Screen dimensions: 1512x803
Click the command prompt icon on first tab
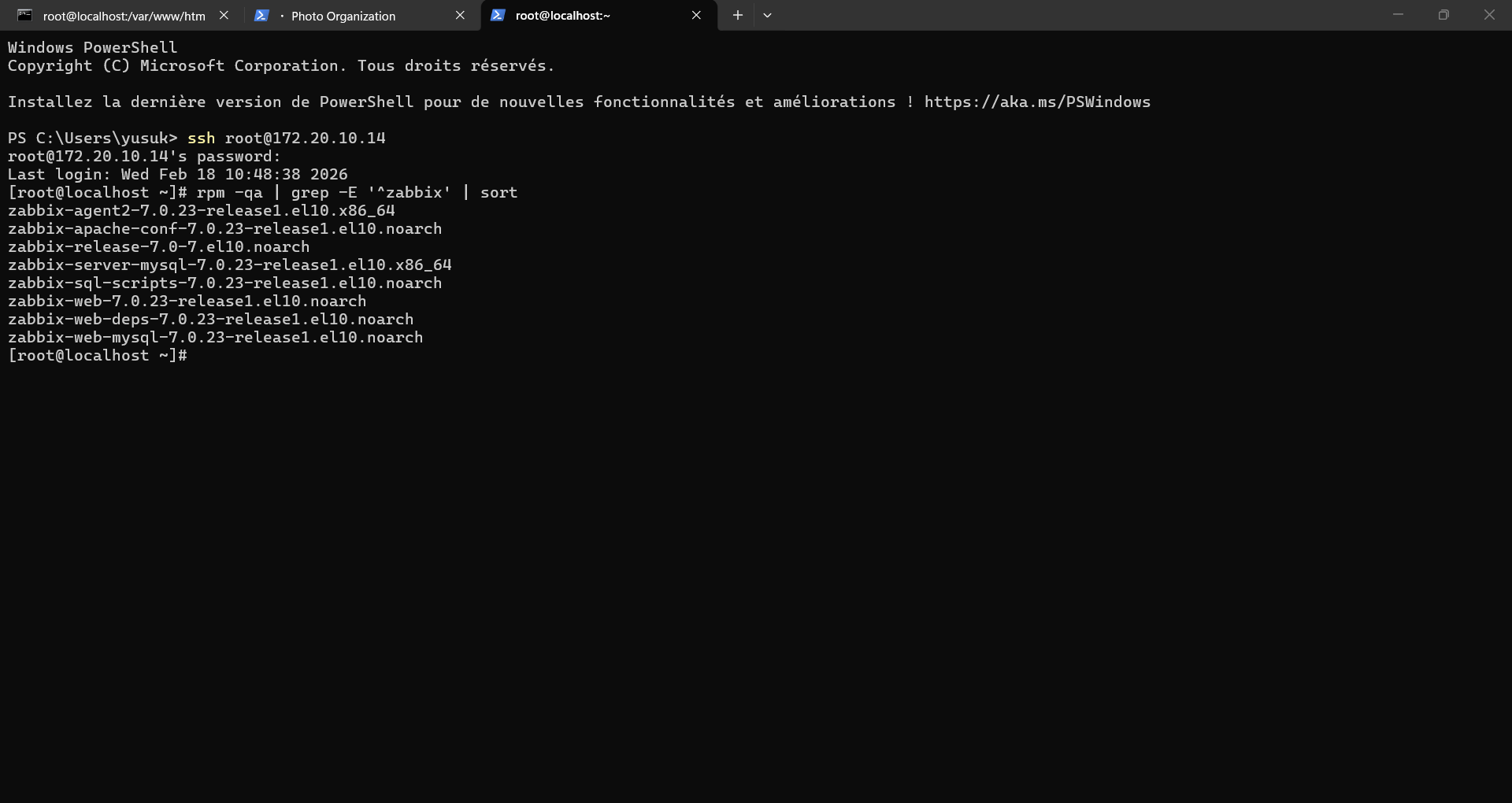(24, 15)
